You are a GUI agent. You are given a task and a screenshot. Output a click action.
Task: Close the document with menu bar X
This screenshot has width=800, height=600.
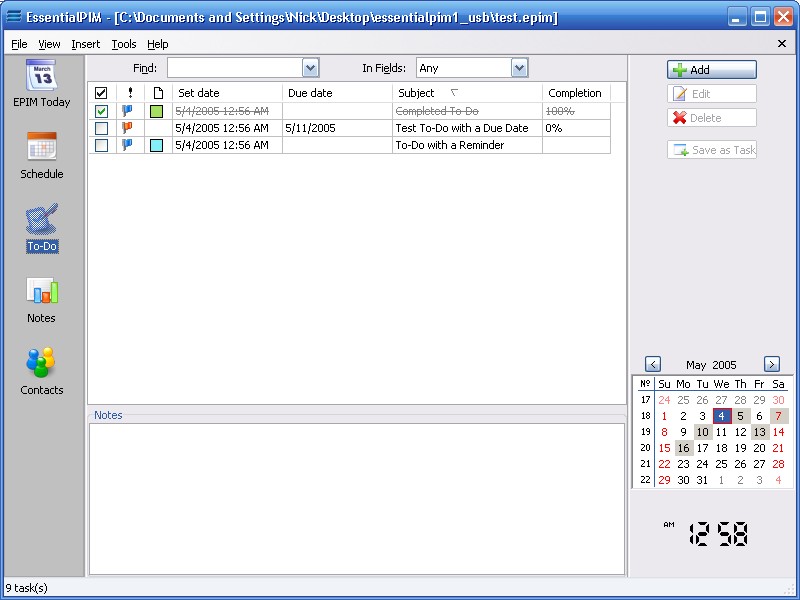[x=782, y=44]
